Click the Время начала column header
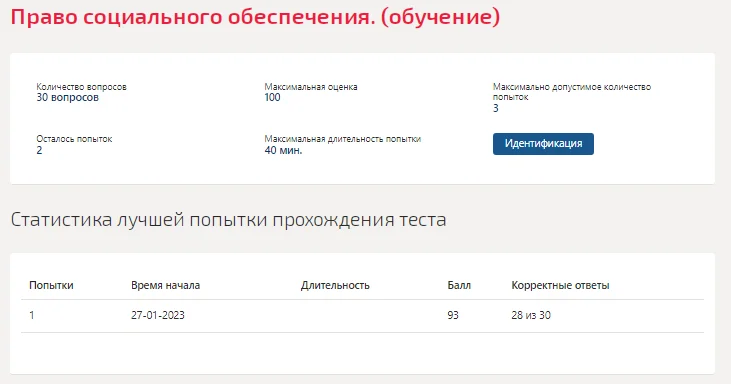731x384 pixels. (166, 285)
